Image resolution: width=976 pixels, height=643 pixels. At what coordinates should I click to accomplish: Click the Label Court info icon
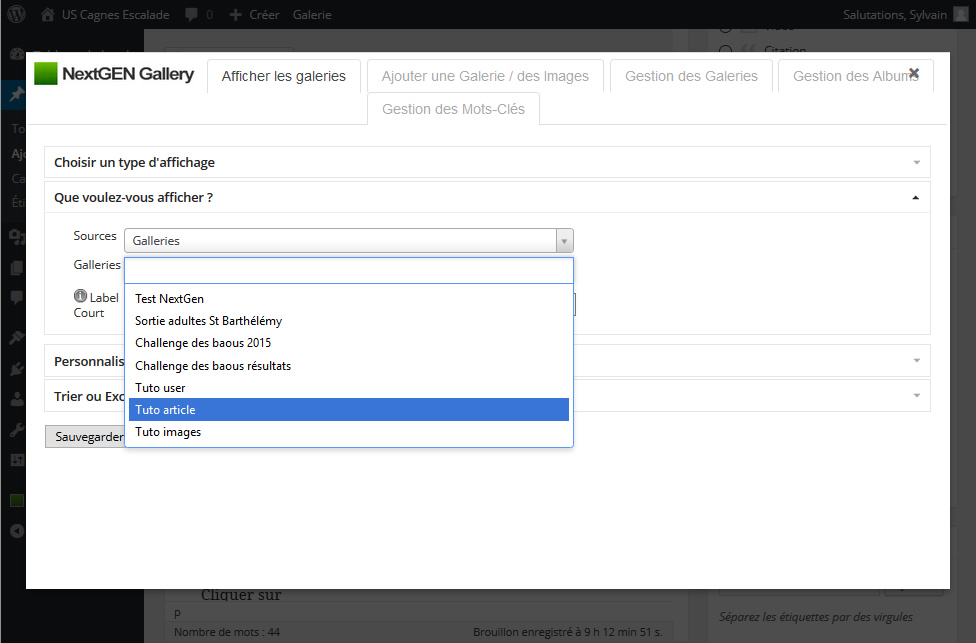(x=80, y=296)
